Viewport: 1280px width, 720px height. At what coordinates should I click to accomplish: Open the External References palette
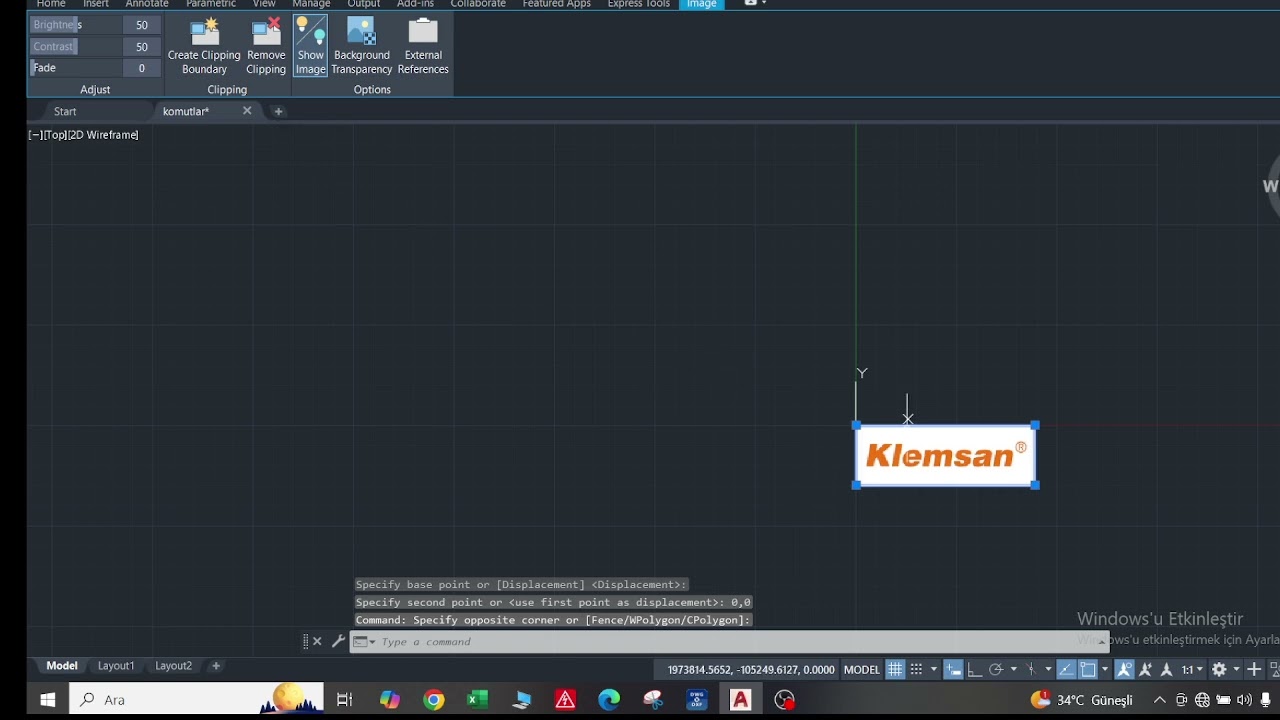click(x=423, y=47)
